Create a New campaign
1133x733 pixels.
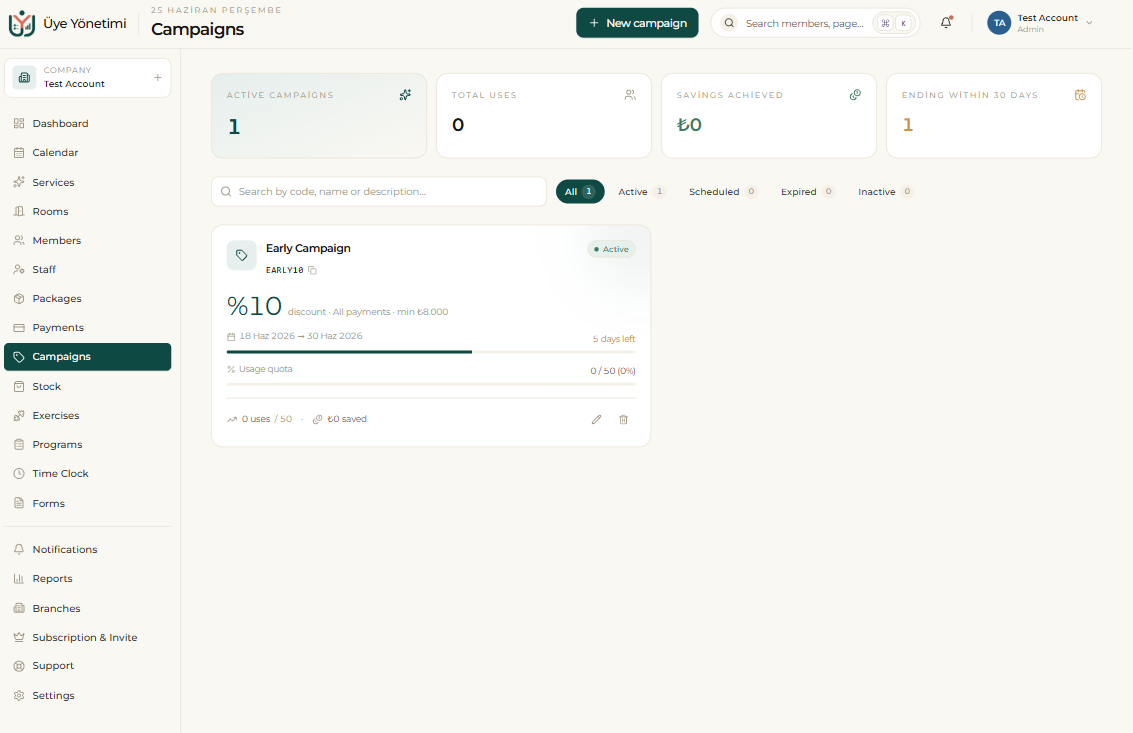pos(637,23)
